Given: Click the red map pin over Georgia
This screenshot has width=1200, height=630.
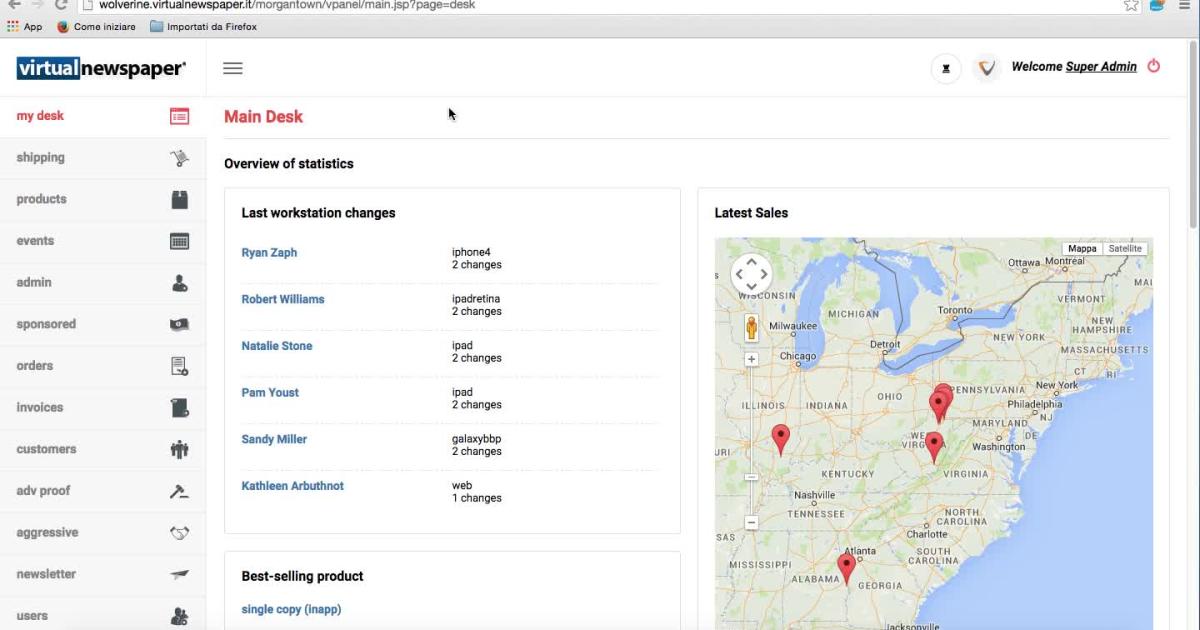Looking at the screenshot, I should (846, 566).
